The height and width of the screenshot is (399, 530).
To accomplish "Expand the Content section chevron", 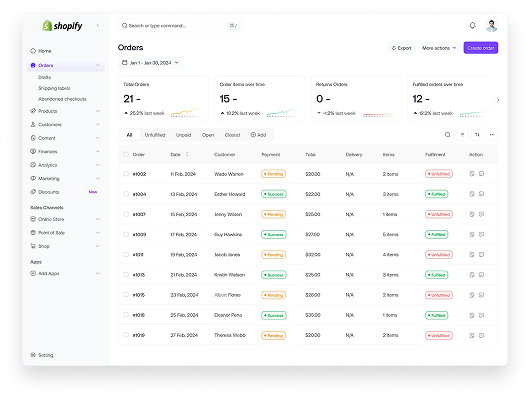I will [x=97, y=138].
